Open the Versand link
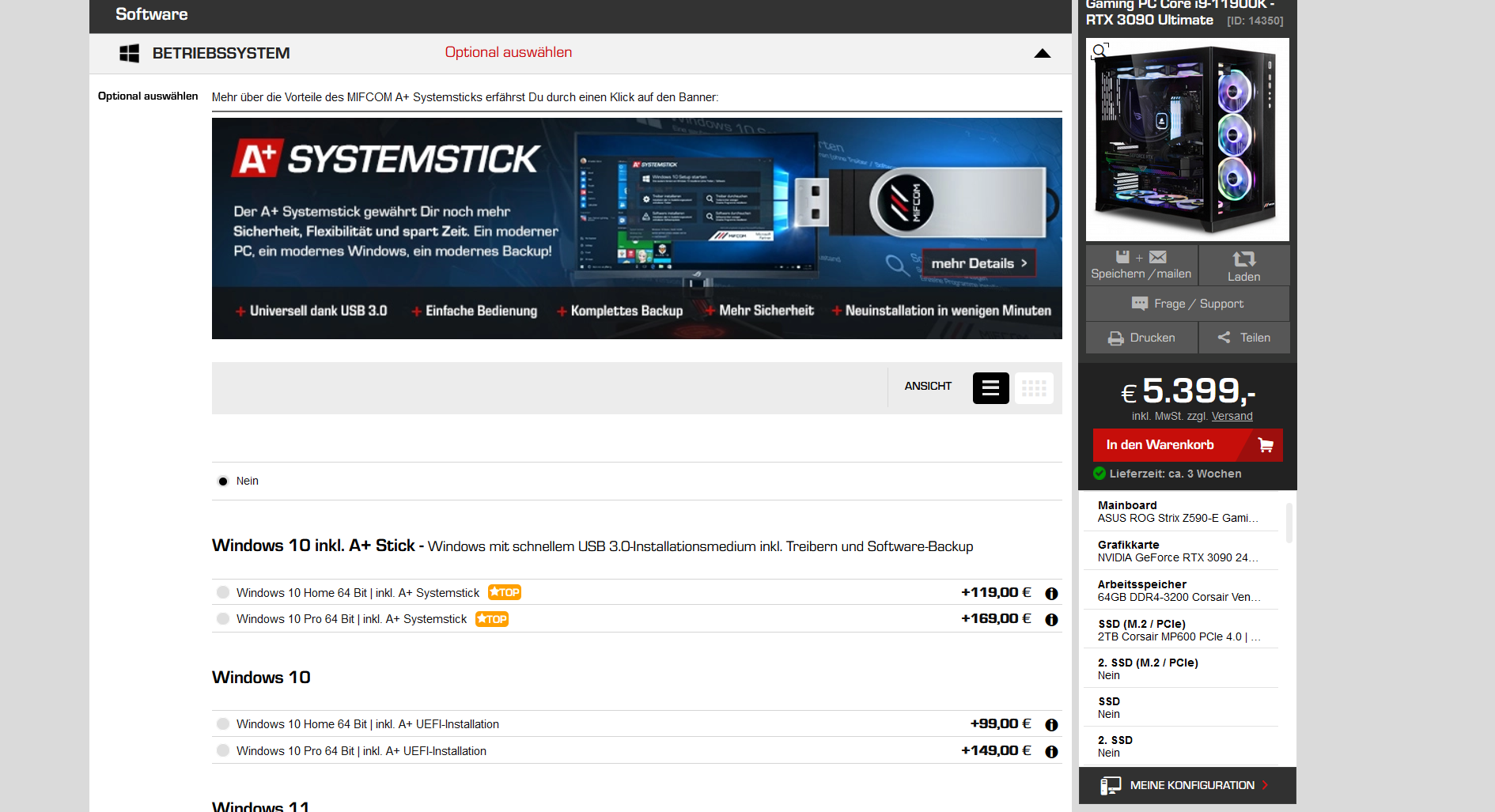This screenshot has height=812, width=1495. (1232, 416)
